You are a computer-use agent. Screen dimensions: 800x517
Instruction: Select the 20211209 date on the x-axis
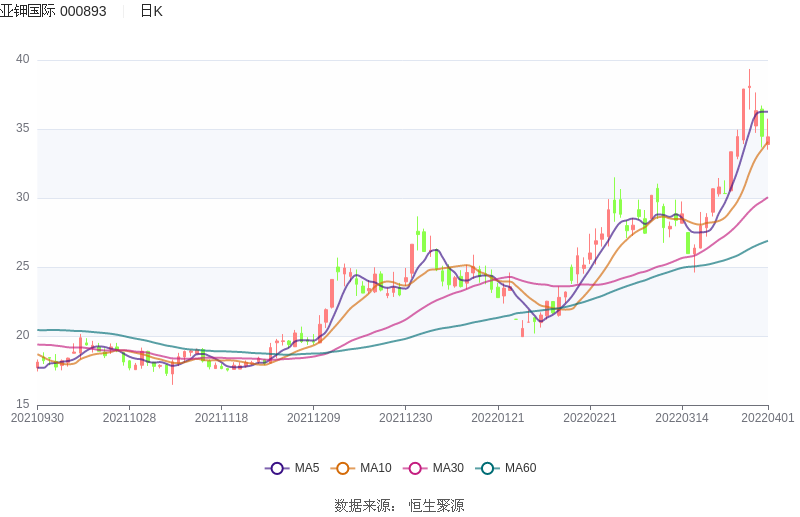(x=314, y=418)
